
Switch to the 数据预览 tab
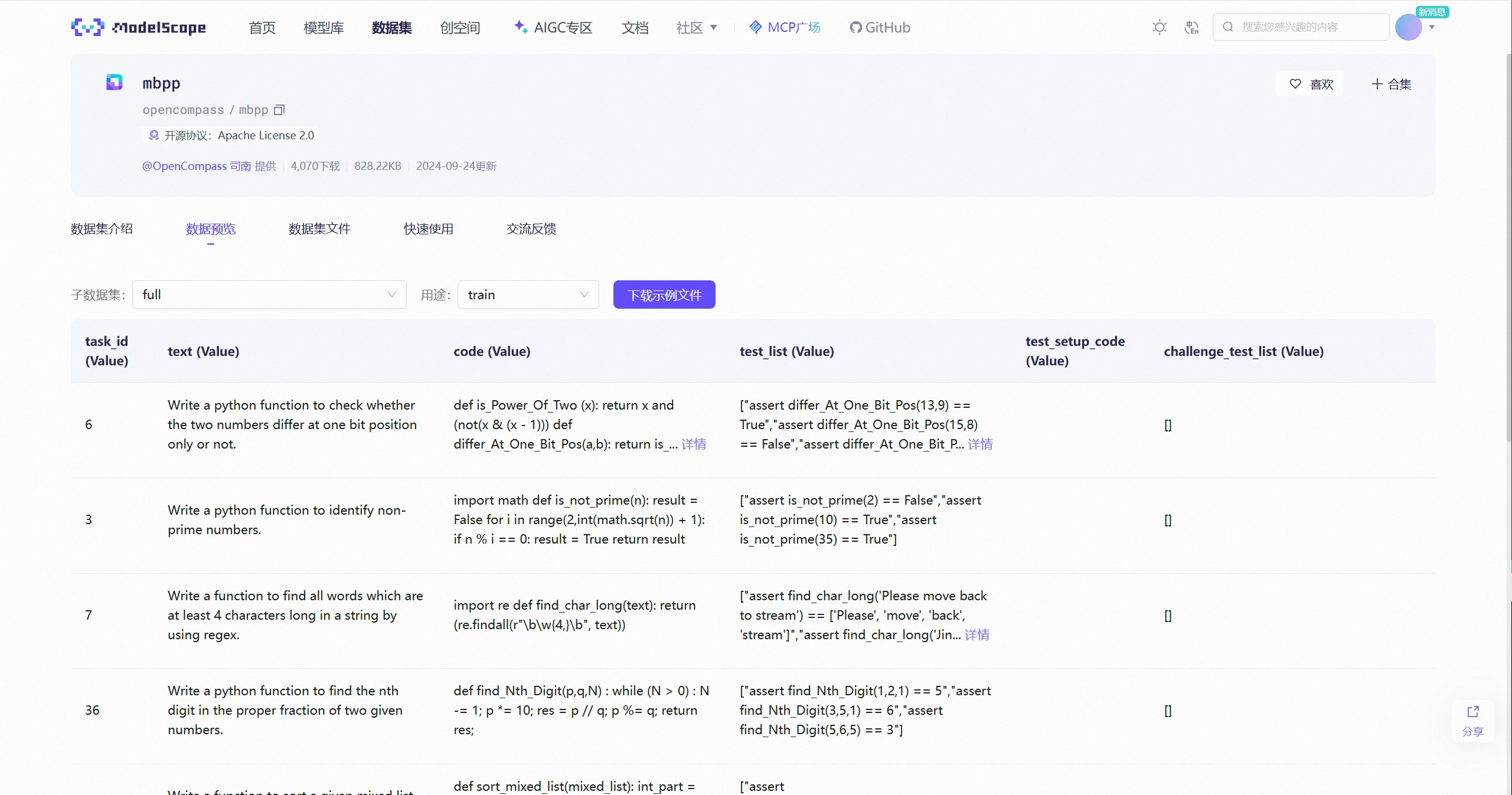(211, 228)
